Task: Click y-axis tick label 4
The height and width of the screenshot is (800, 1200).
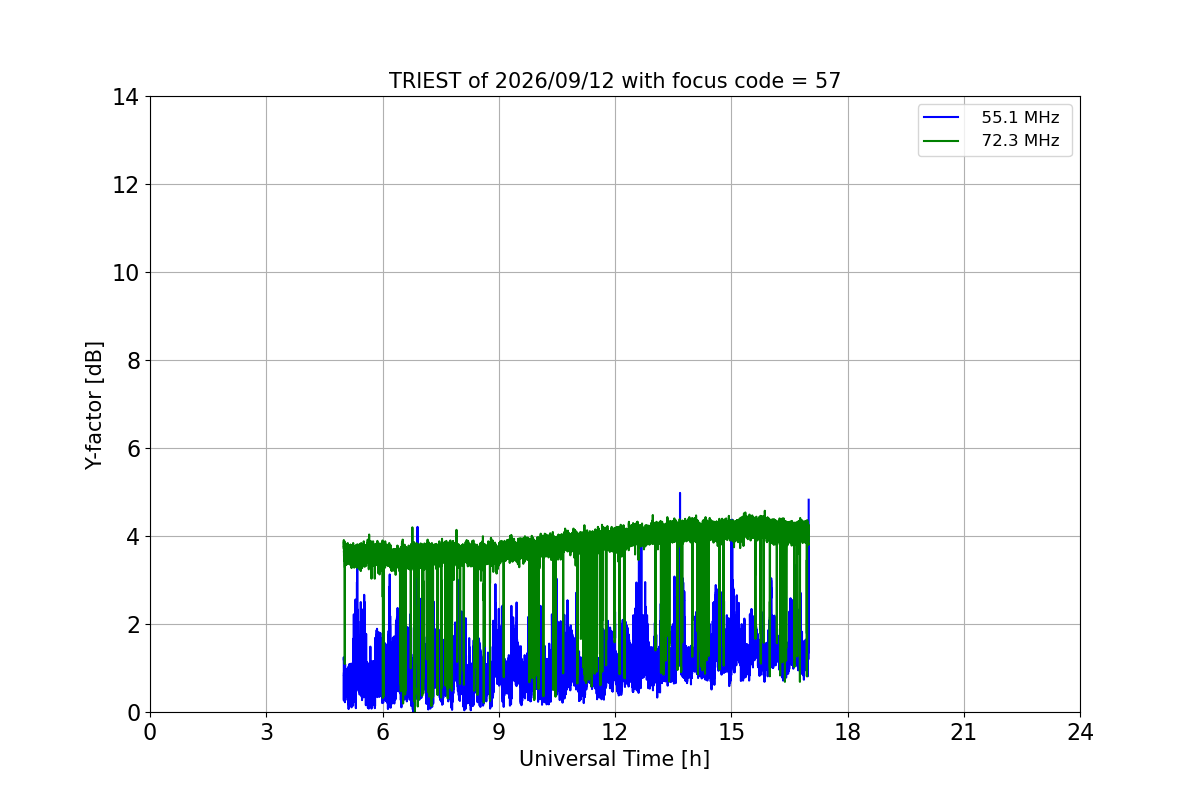Action: 132,537
